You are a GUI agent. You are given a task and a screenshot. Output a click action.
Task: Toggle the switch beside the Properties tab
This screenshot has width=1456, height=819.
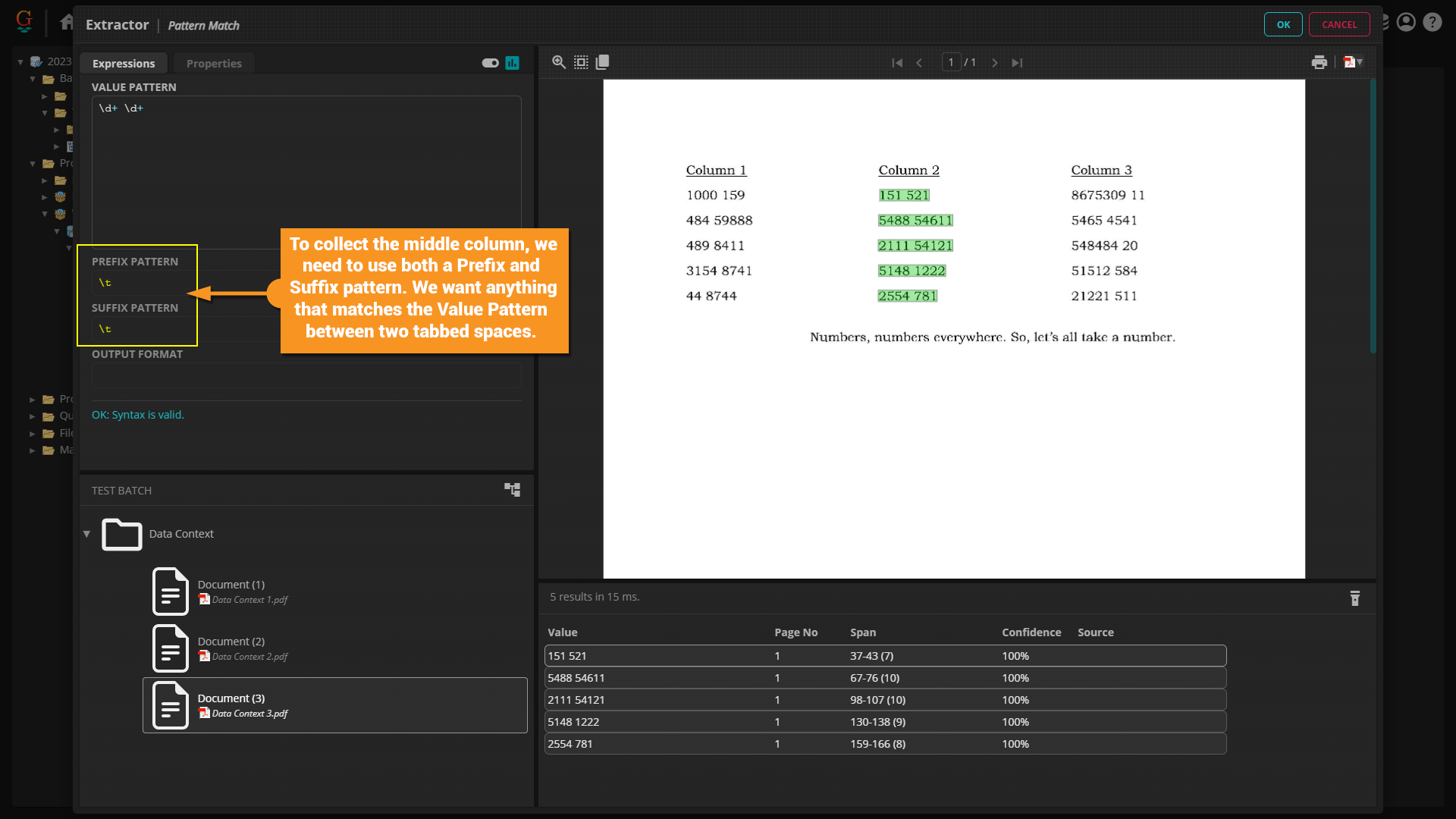[490, 63]
